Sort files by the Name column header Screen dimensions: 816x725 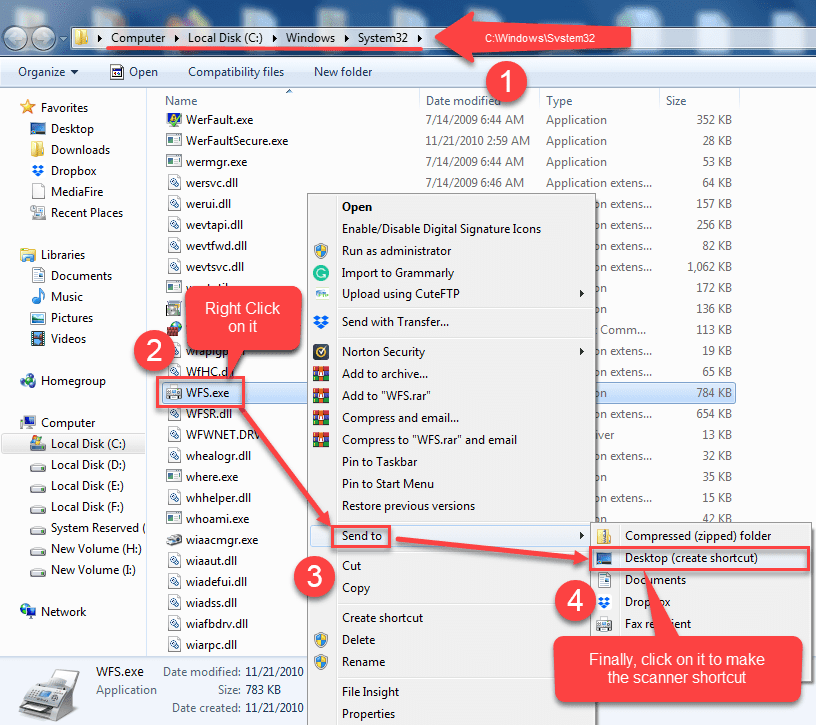point(180,100)
